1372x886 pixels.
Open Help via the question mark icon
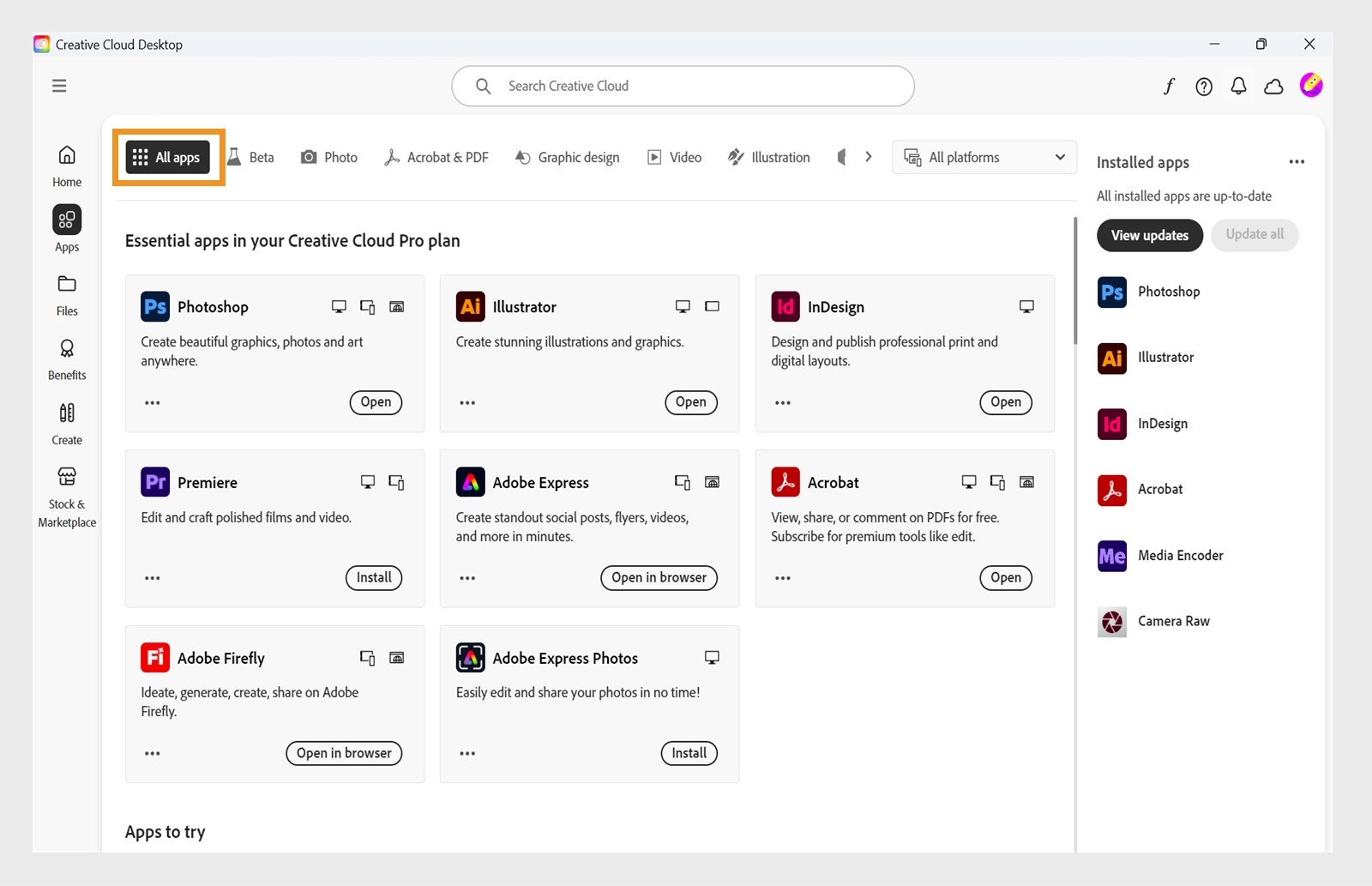[1203, 86]
